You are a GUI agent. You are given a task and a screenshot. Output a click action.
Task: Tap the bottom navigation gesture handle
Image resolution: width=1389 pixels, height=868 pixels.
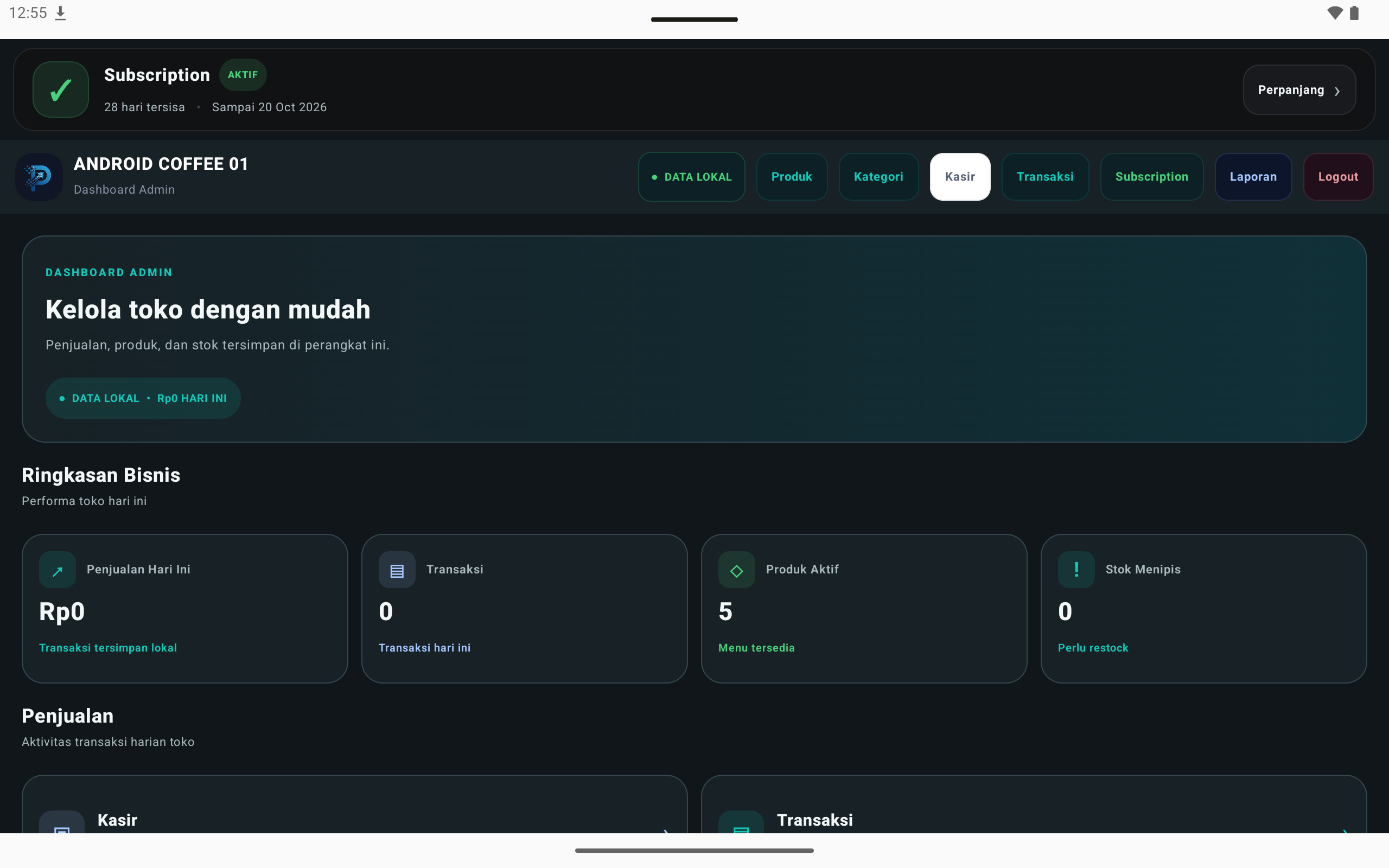tap(694, 851)
